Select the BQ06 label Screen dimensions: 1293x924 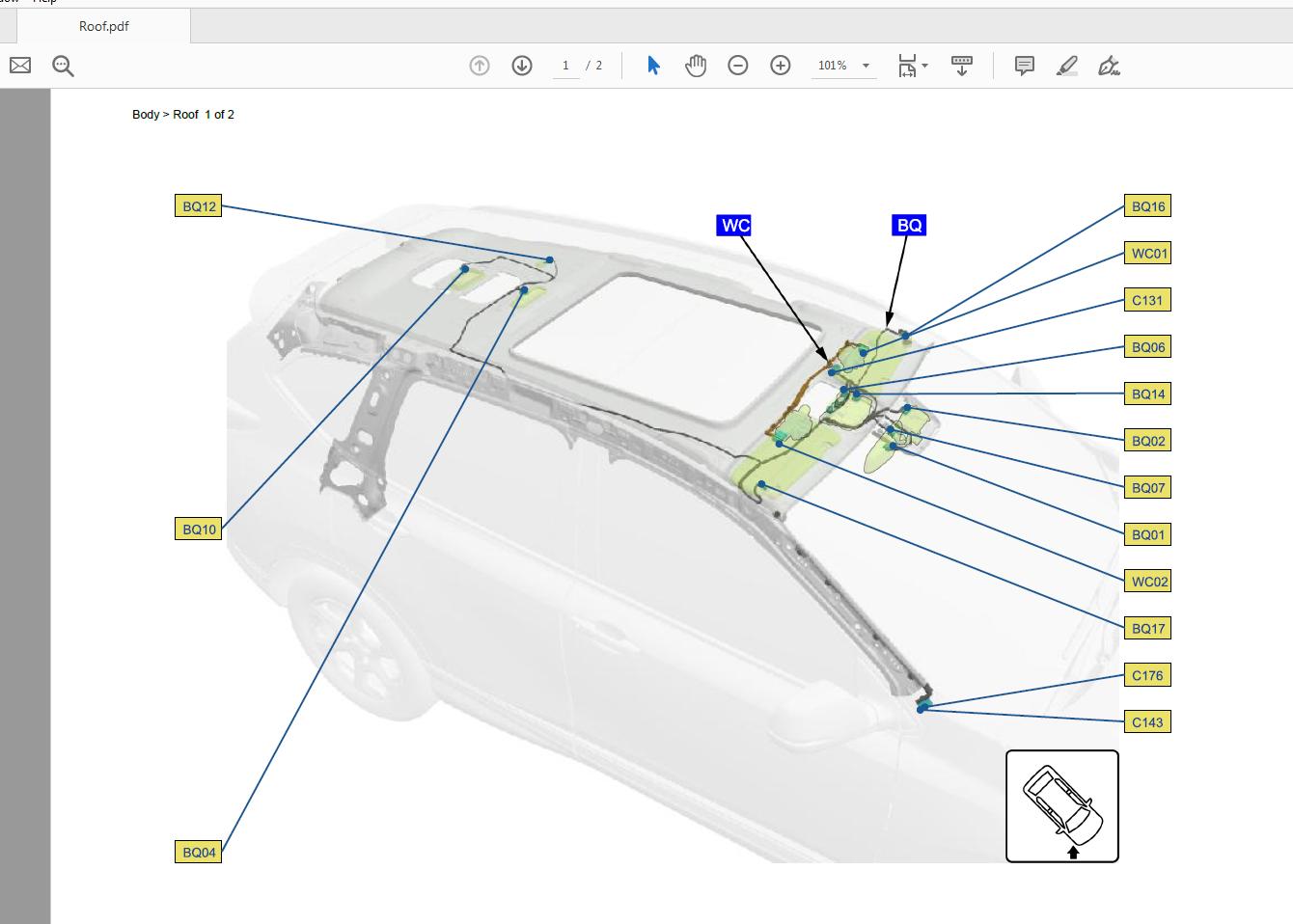(x=1148, y=347)
